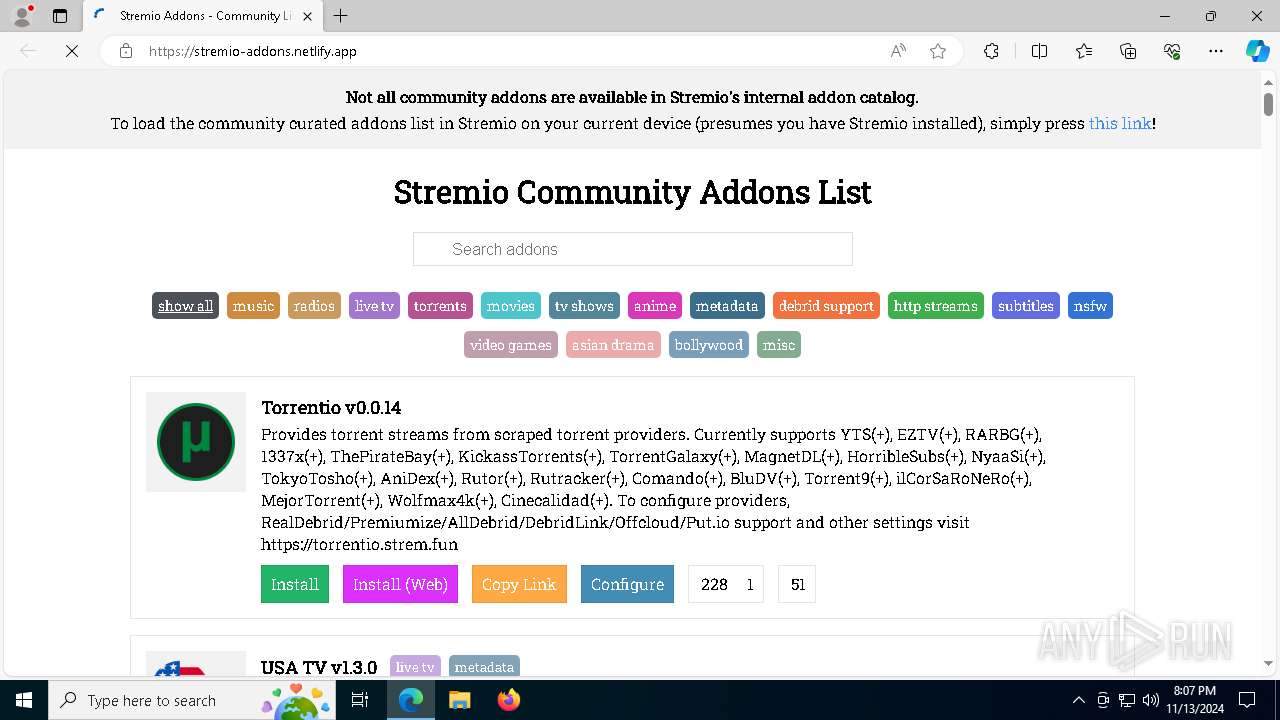Click Install (Web) for Torrentio
This screenshot has height=720, width=1280.
pyautogui.click(x=400, y=584)
